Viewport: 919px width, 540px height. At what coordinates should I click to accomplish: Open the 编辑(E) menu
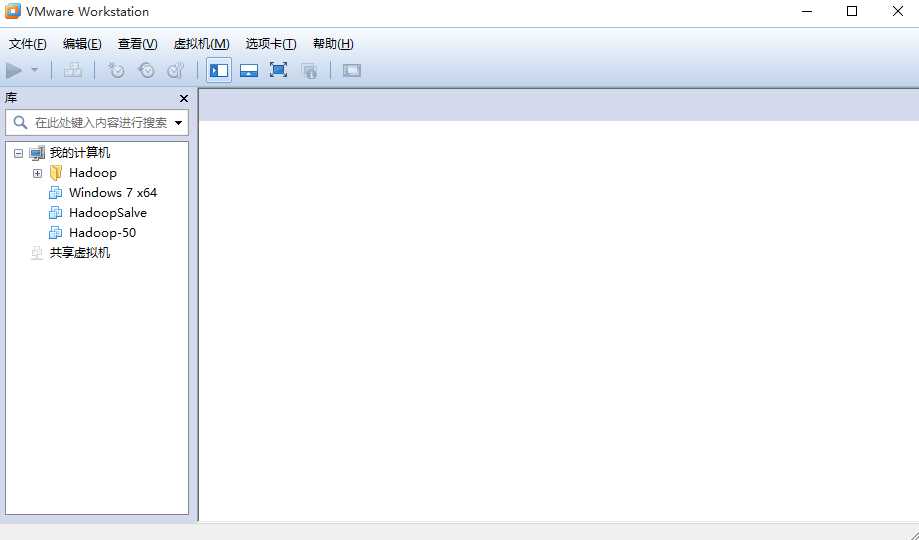pyautogui.click(x=82, y=44)
